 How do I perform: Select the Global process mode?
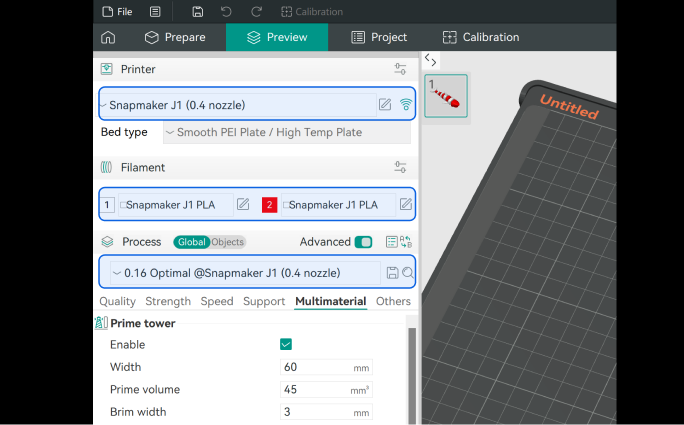[x=191, y=242]
